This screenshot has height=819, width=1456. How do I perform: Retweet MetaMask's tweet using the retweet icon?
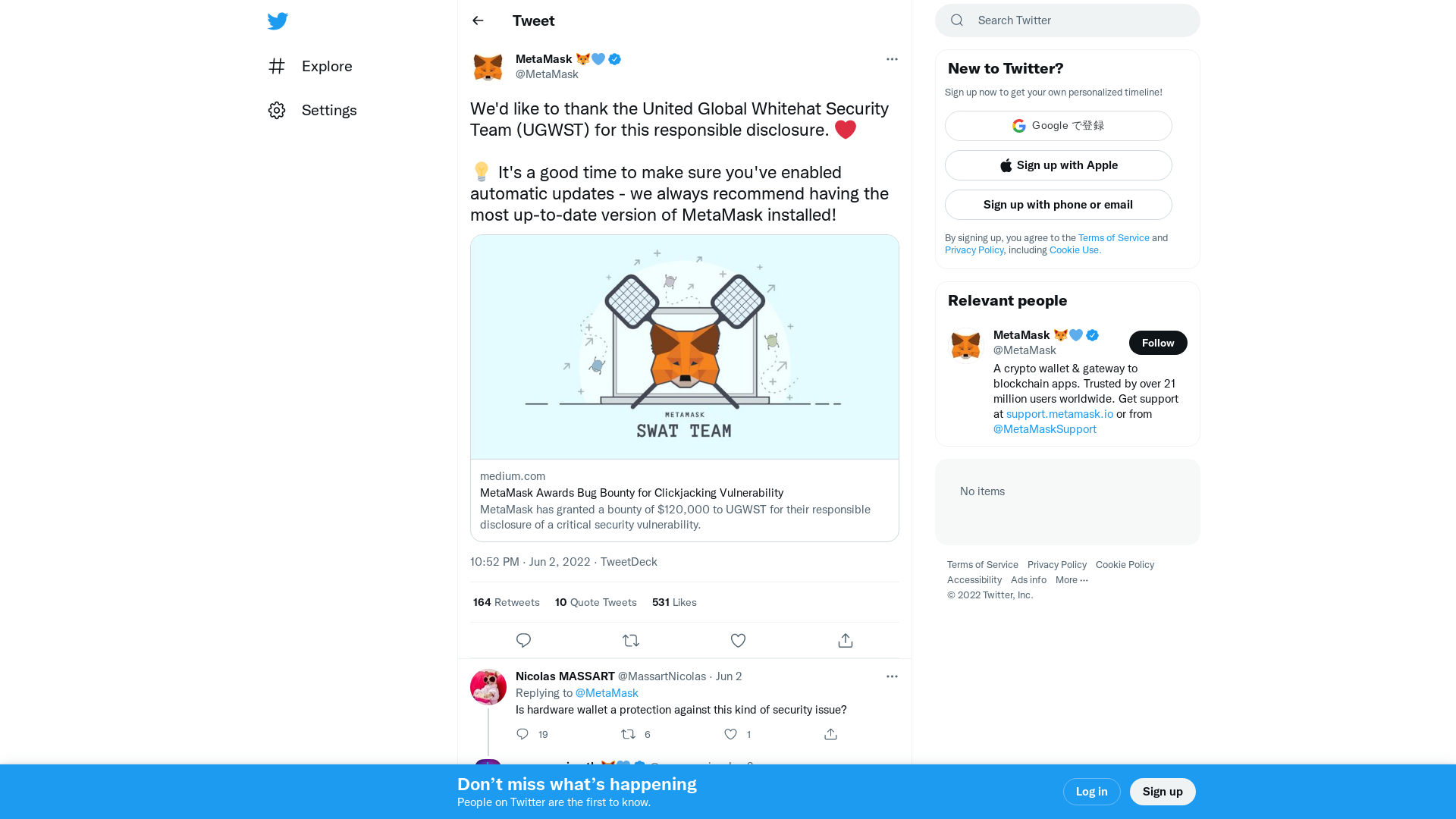tap(630, 640)
